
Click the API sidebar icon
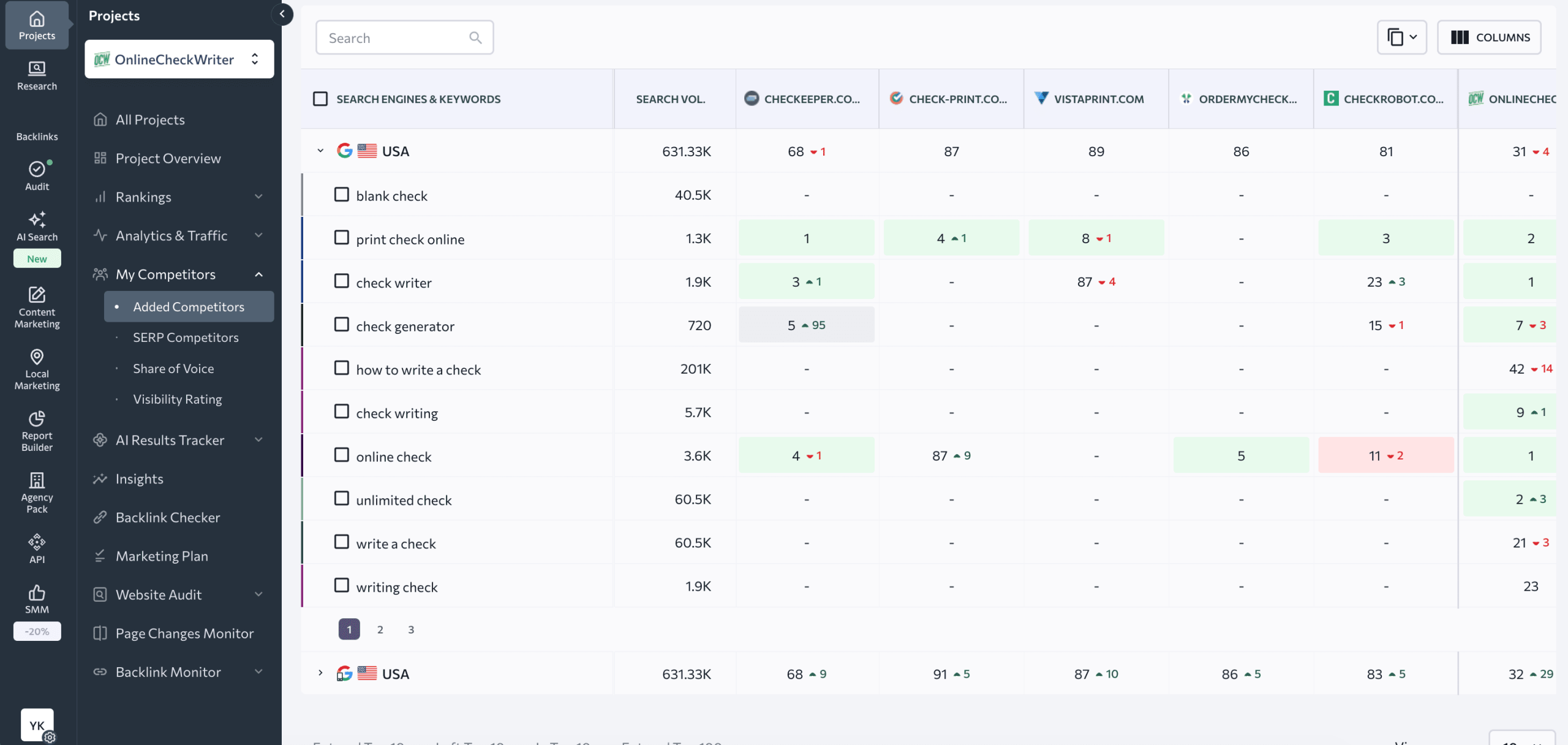(37, 545)
